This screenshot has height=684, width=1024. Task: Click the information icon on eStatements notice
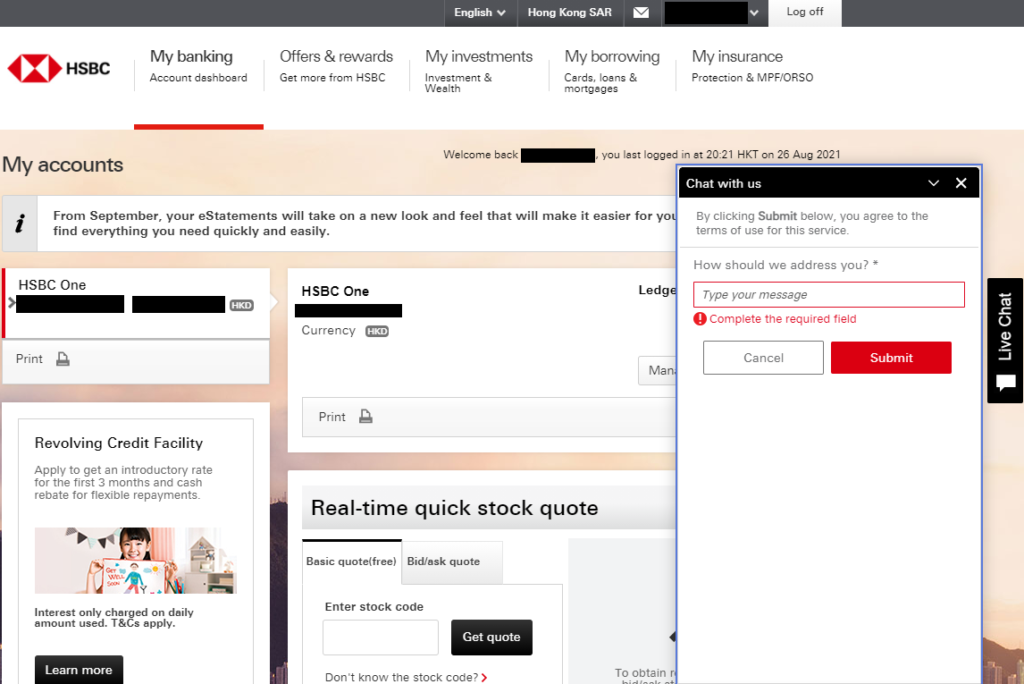pos(20,223)
